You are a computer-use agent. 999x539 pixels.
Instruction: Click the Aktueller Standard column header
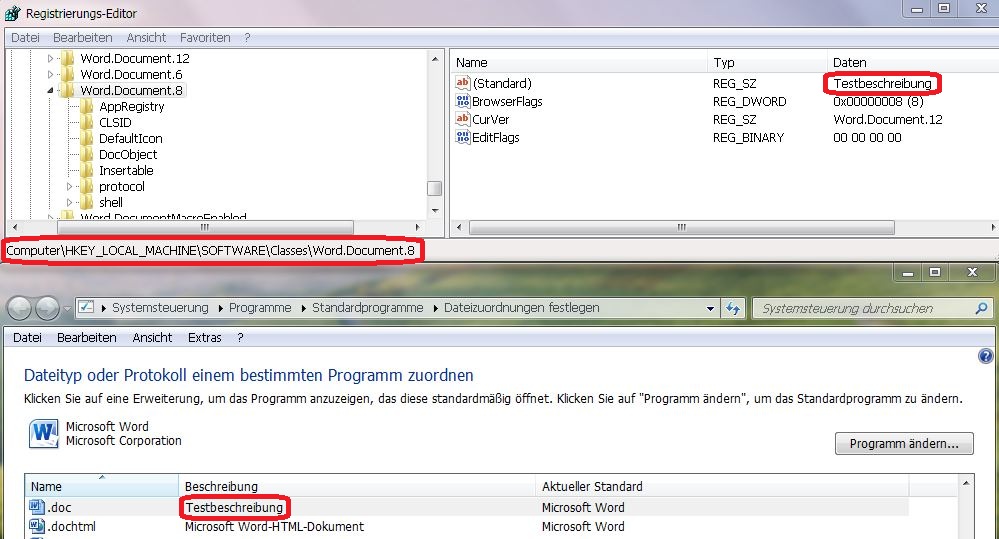722,486
